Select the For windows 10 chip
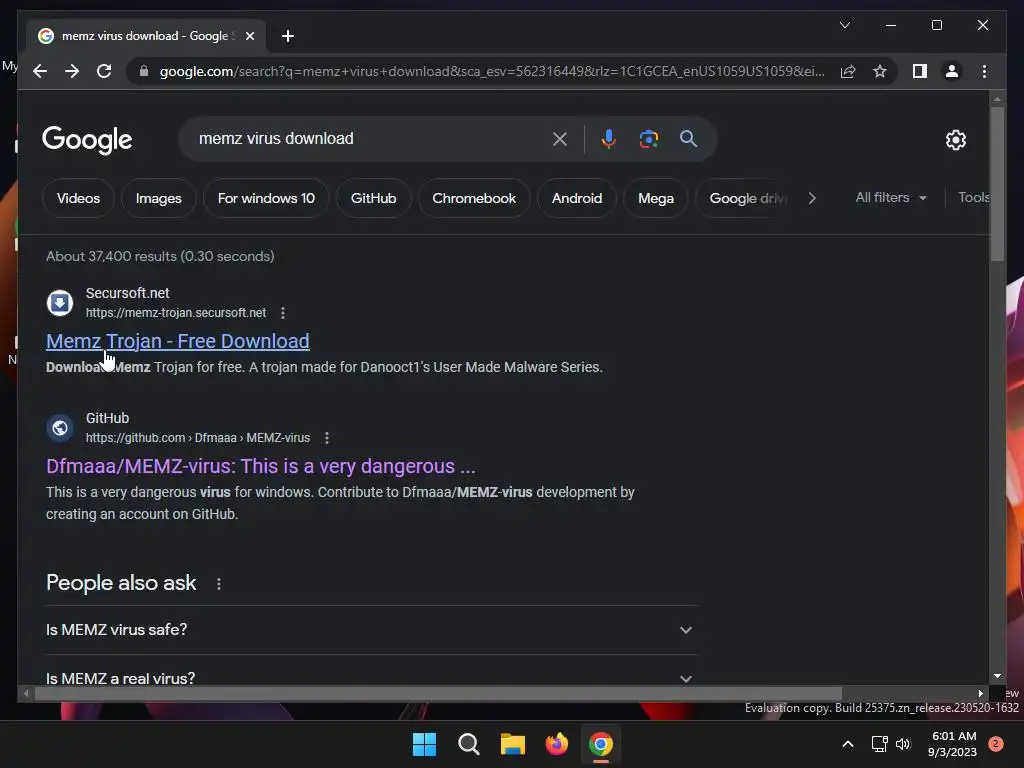This screenshot has width=1024, height=768. click(x=266, y=198)
